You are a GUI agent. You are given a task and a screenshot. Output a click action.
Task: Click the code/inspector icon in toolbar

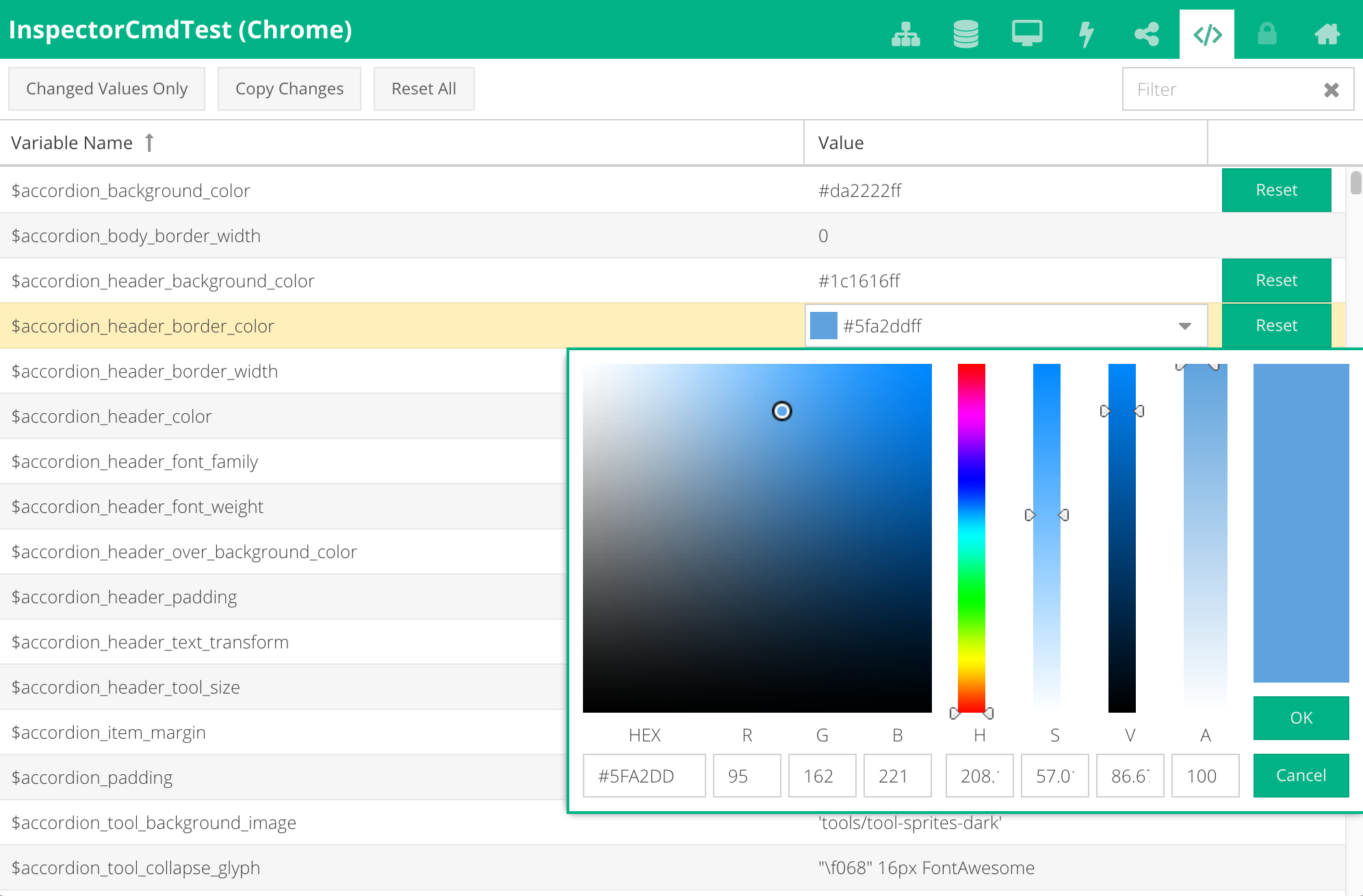(x=1206, y=30)
